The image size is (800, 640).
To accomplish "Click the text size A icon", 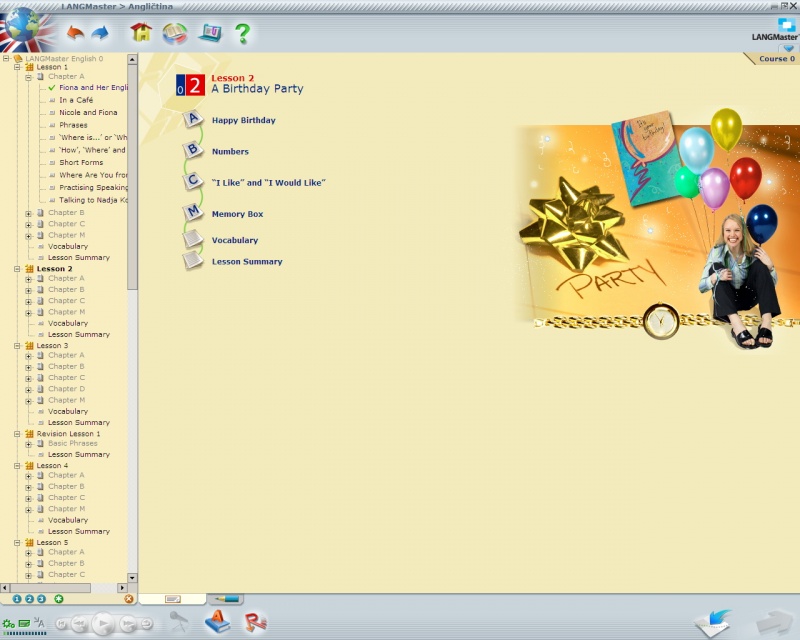I will click(x=39, y=623).
